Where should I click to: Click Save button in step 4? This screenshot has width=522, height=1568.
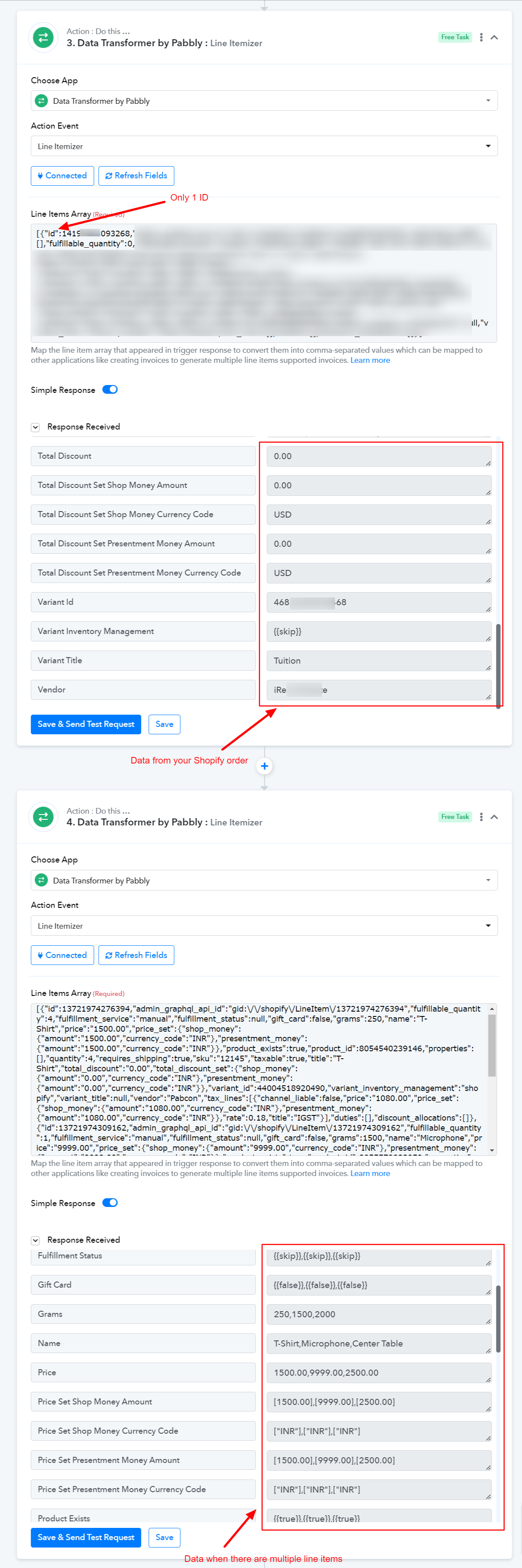[x=164, y=1537]
